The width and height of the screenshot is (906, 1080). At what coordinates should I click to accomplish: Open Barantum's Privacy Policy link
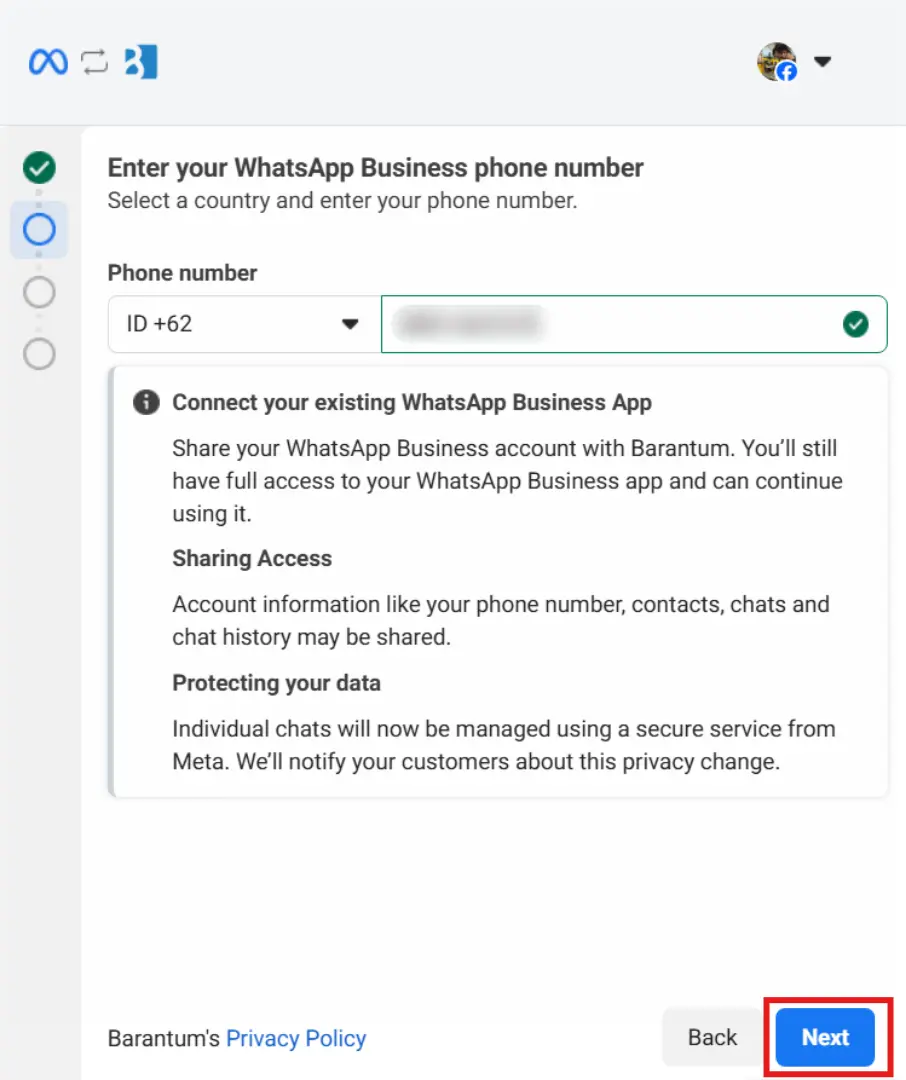tap(296, 1039)
